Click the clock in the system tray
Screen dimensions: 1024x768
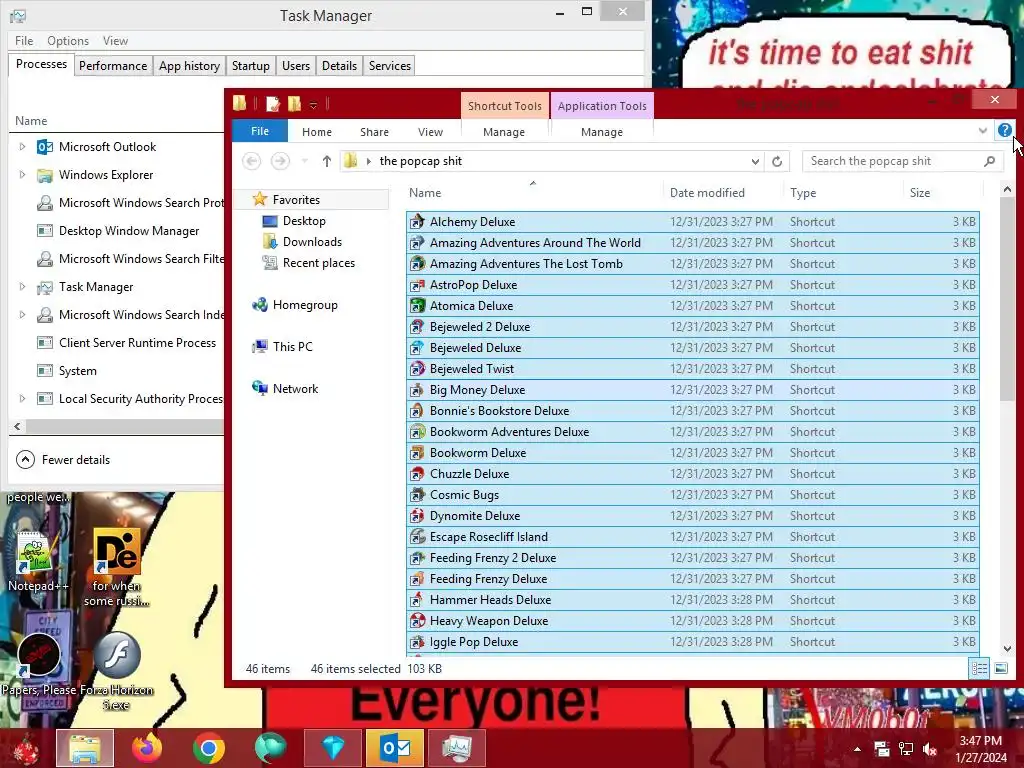coord(981,749)
